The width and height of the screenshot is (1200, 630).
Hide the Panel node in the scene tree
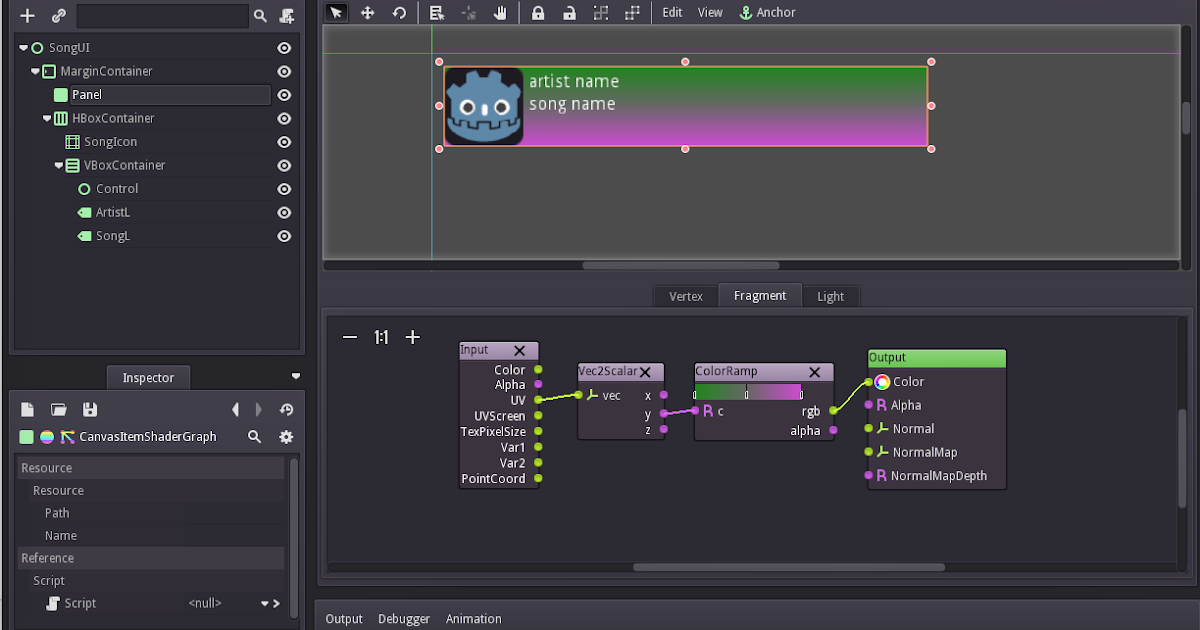click(284, 94)
